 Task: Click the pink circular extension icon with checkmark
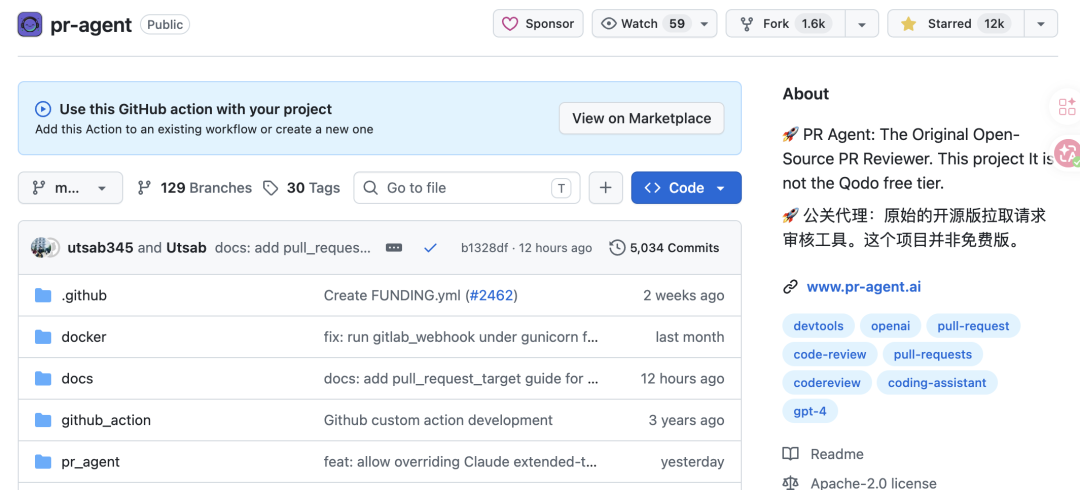tap(1068, 153)
